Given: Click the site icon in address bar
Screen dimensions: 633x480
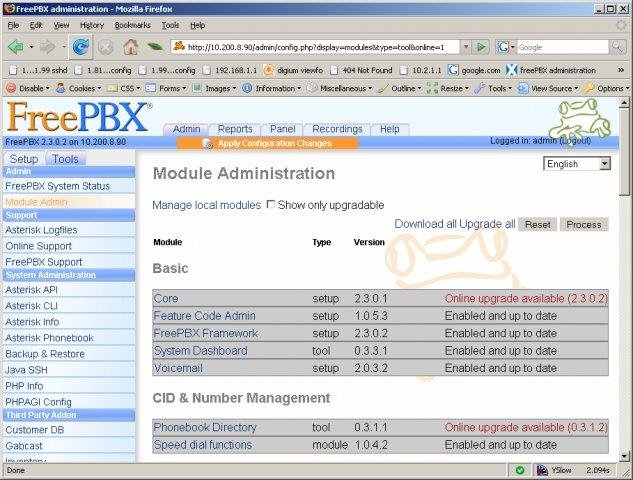Looking at the screenshot, I should coord(179,46).
